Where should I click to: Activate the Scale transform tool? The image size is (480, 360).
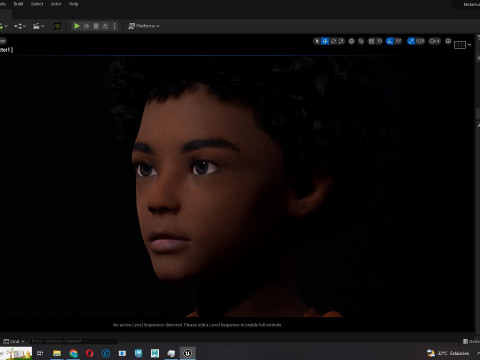click(341, 41)
